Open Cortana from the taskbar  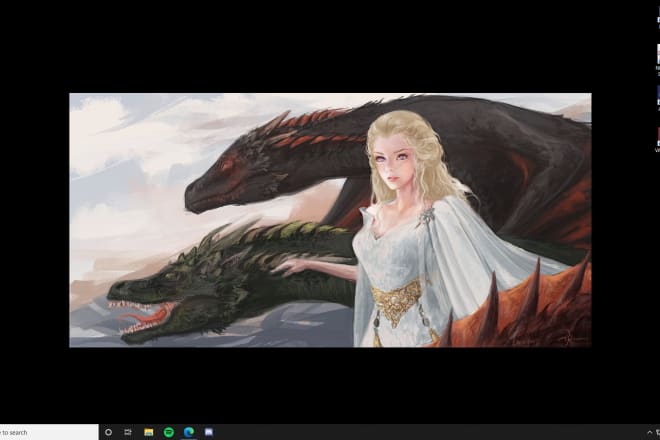[108, 432]
